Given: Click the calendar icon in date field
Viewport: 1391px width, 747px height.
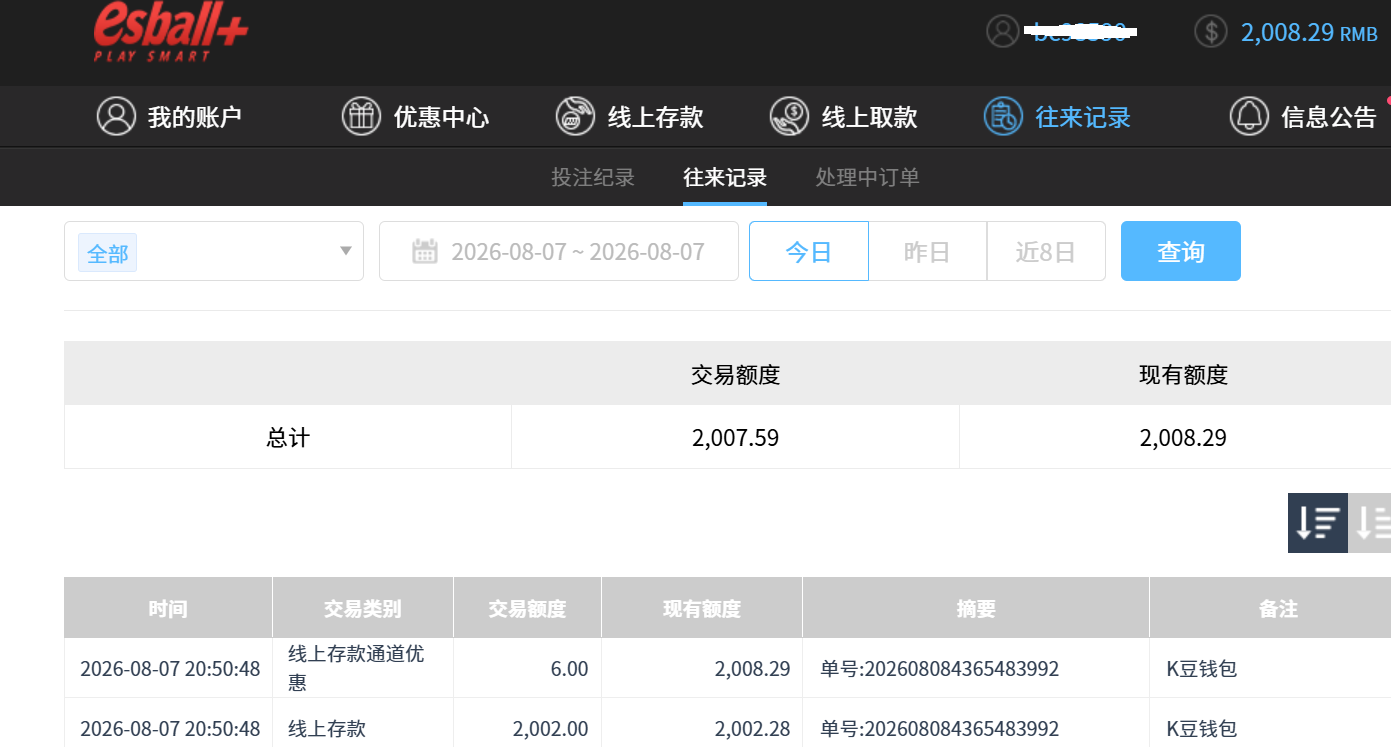Looking at the screenshot, I should click(425, 251).
